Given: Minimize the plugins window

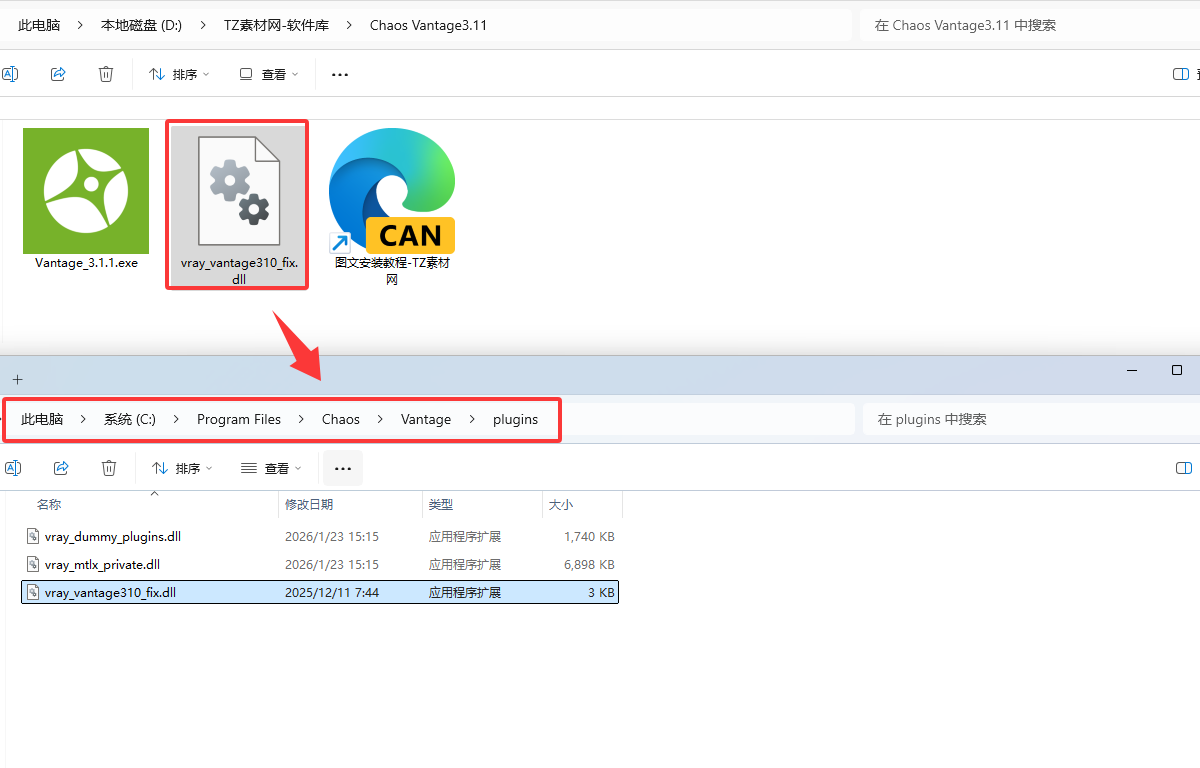Looking at the screenshot, I should (1131, 370).
